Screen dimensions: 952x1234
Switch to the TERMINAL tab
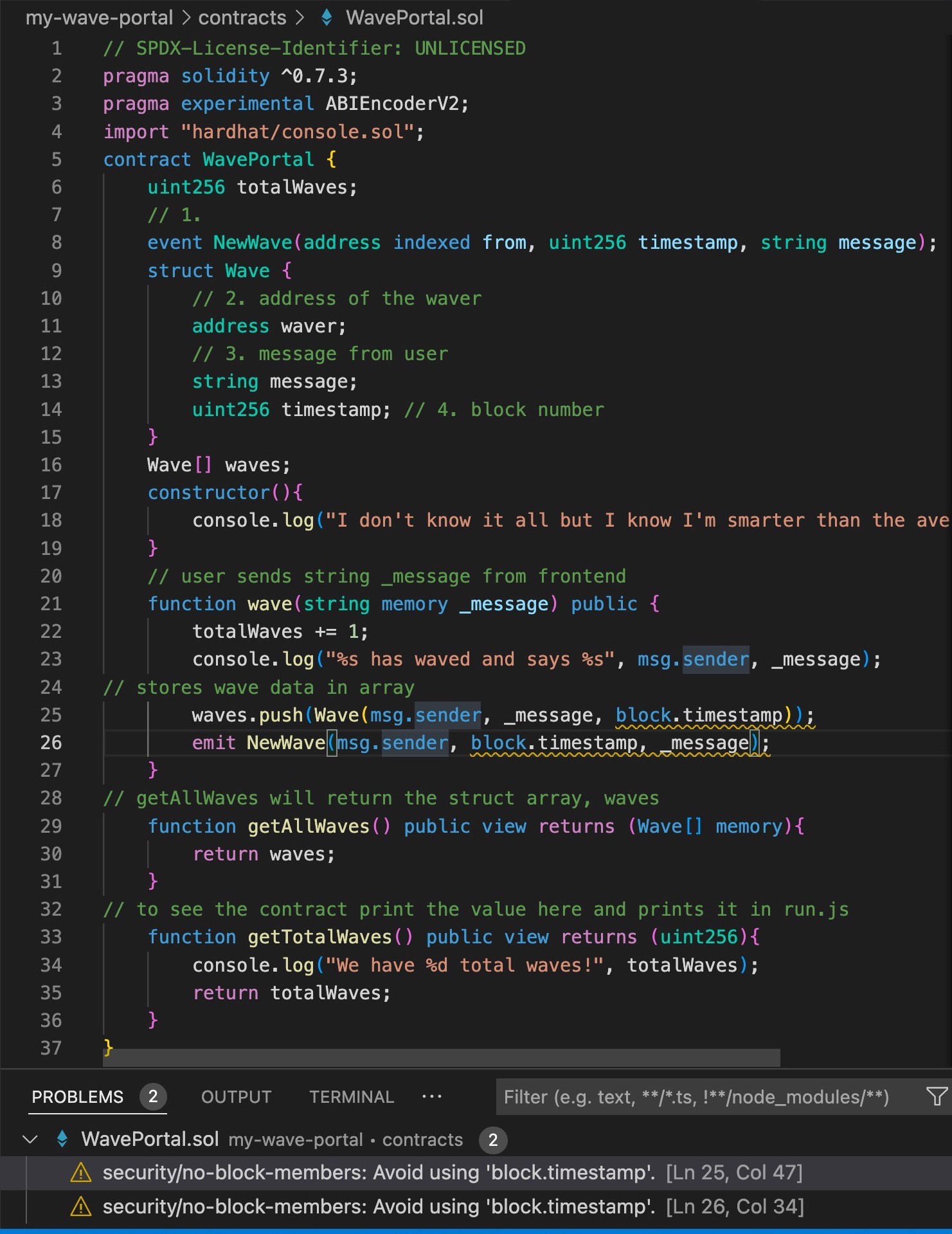coord(351,1097)
